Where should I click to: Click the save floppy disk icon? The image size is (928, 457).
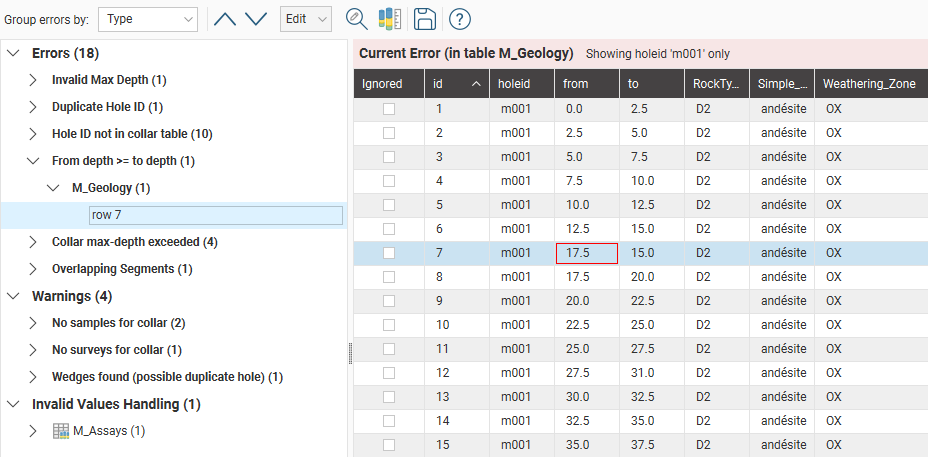coord(424,19)
